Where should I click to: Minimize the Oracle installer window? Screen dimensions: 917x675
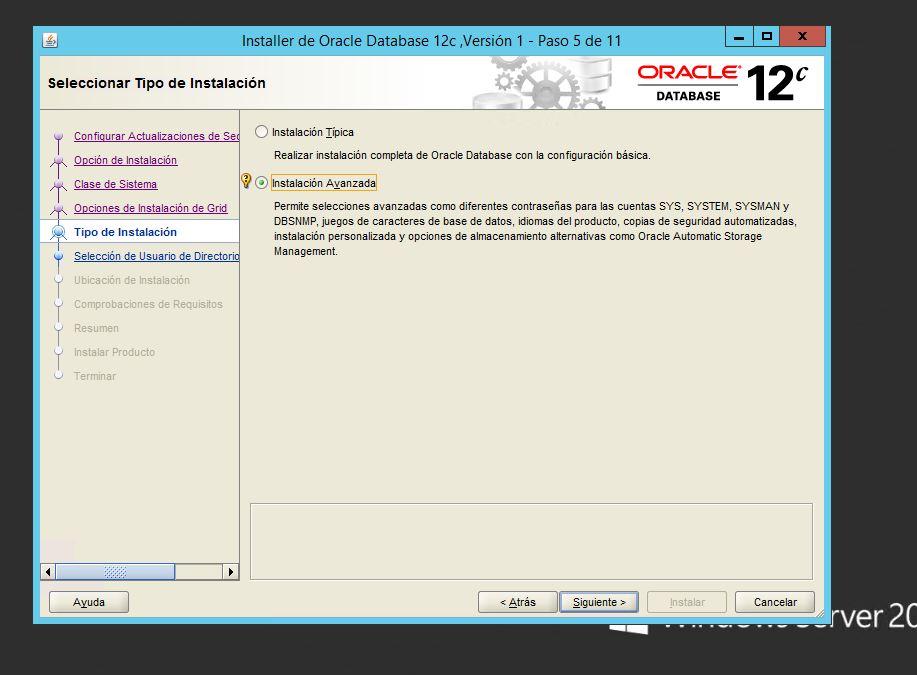pyautogui.click(x=739, y=37)
